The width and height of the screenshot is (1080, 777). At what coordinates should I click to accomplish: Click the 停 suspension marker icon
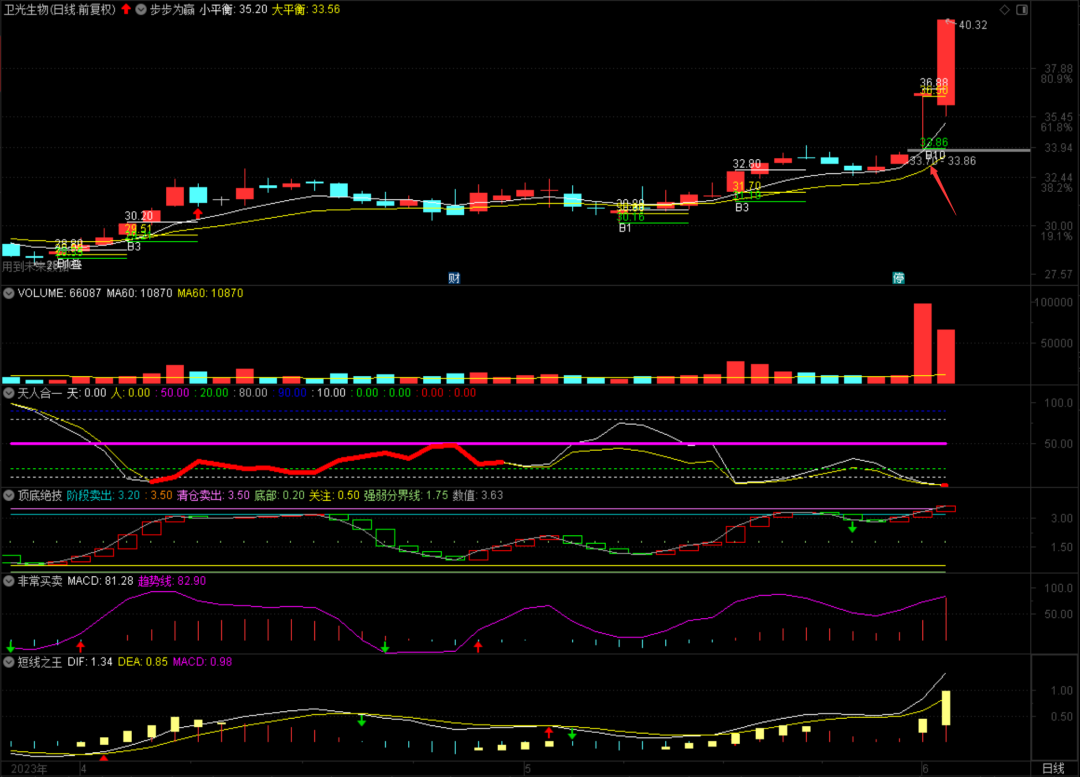[899, 277]
